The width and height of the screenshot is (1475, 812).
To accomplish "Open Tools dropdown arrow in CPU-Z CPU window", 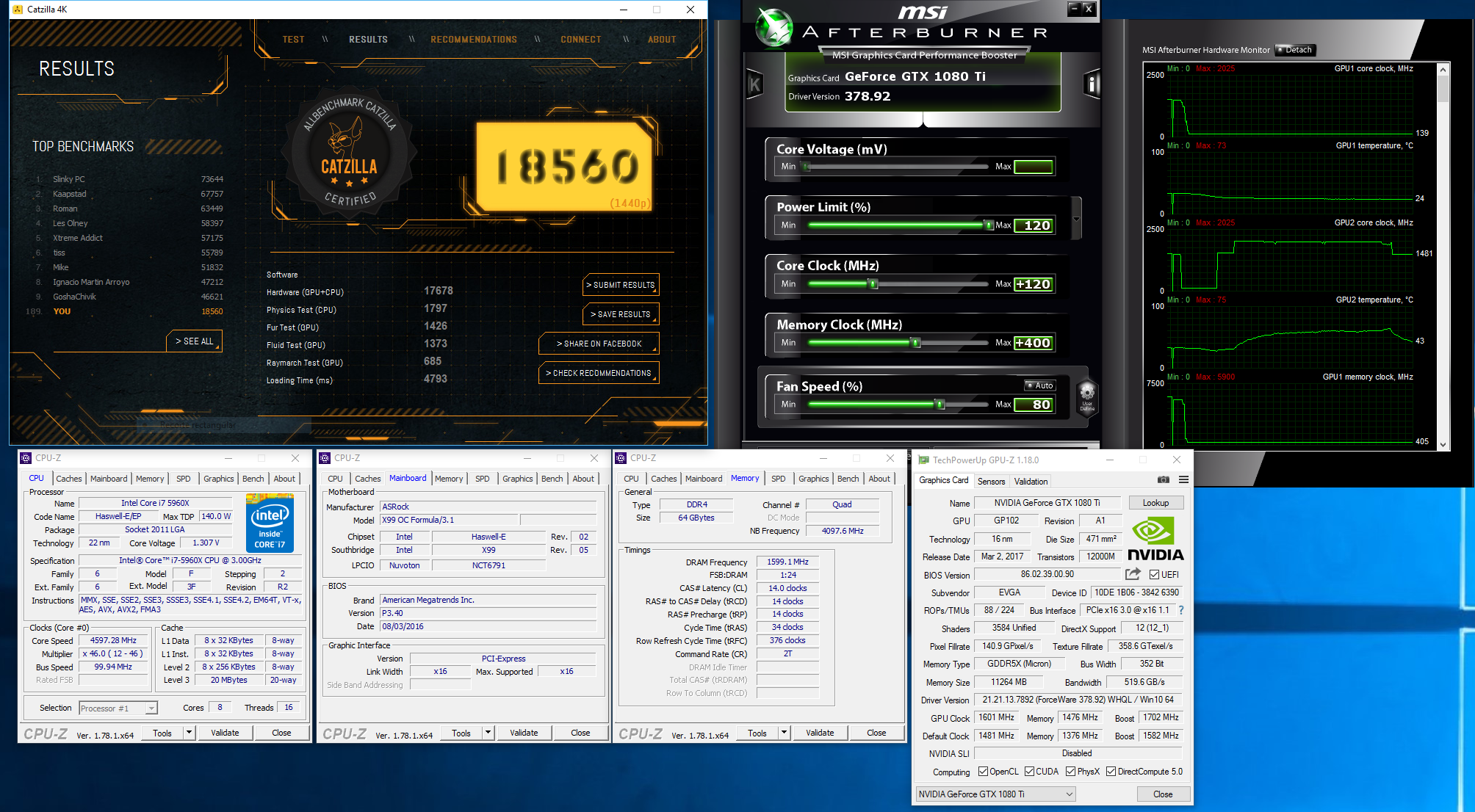I will 189,733.
